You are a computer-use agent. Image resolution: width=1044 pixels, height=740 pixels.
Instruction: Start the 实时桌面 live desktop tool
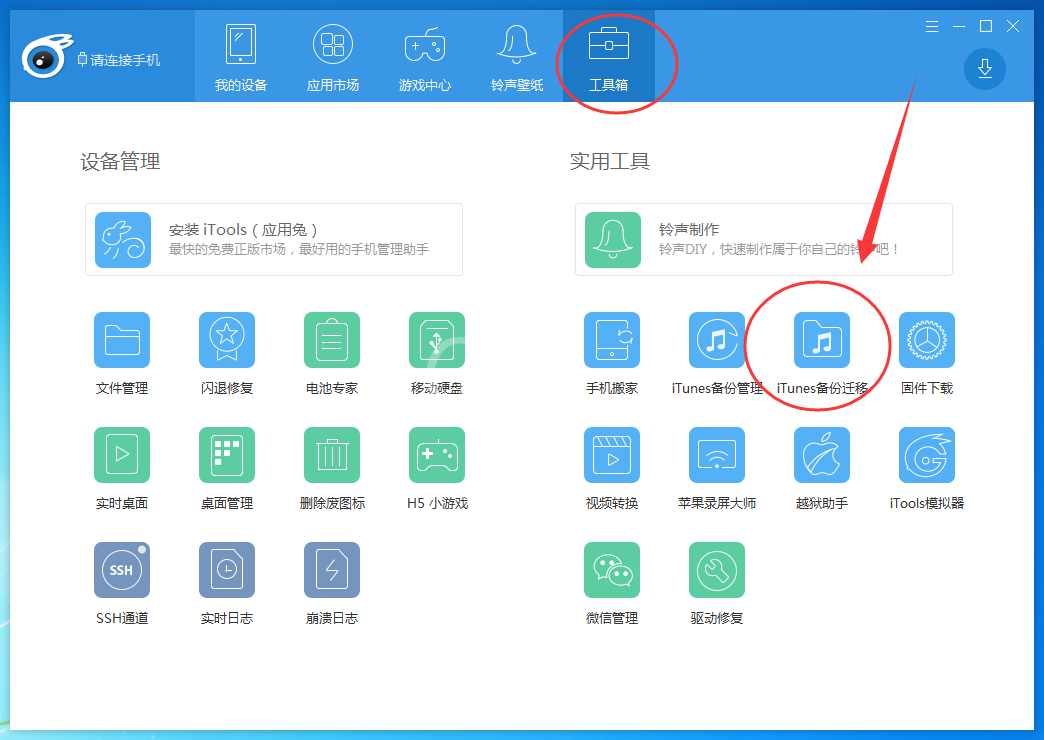click(x=122, y=455)
